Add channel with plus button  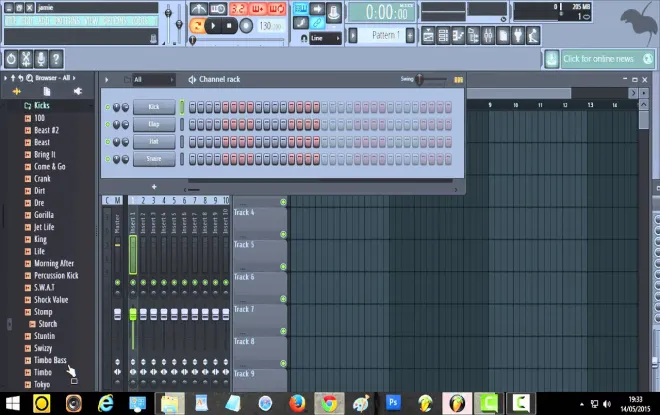154,187
